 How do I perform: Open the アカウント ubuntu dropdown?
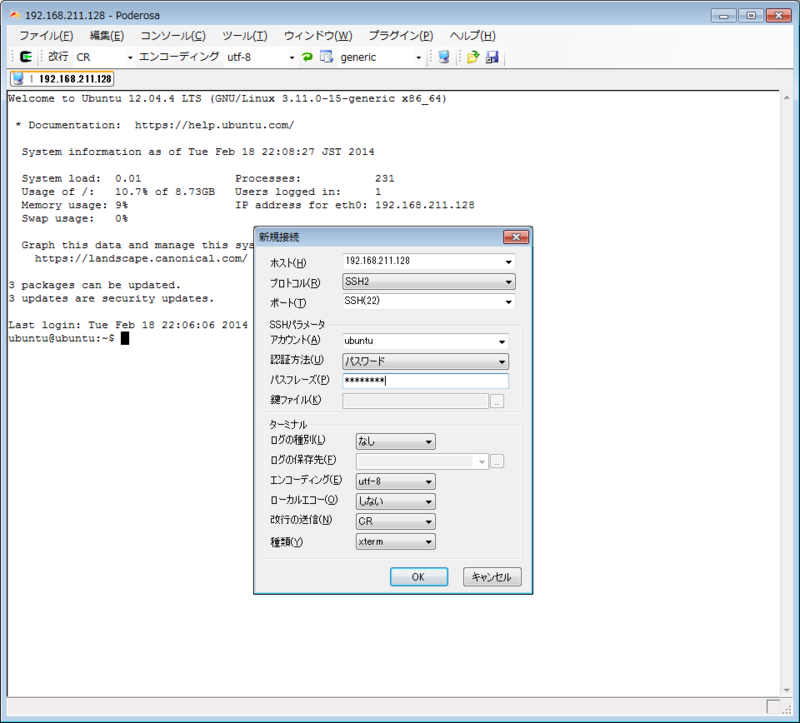(x=502, y=341)
